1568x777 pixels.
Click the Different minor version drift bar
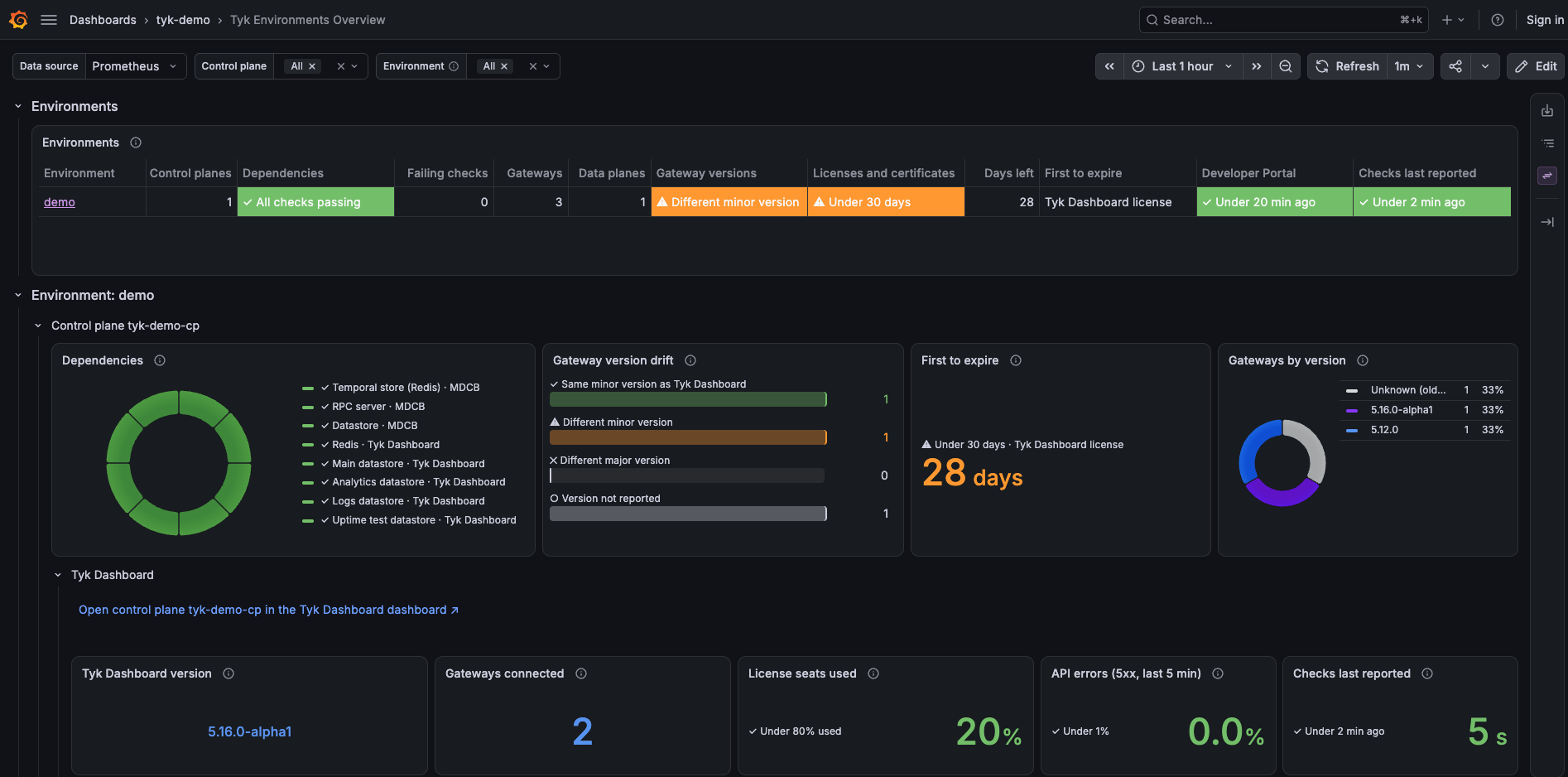click(688, 437)
